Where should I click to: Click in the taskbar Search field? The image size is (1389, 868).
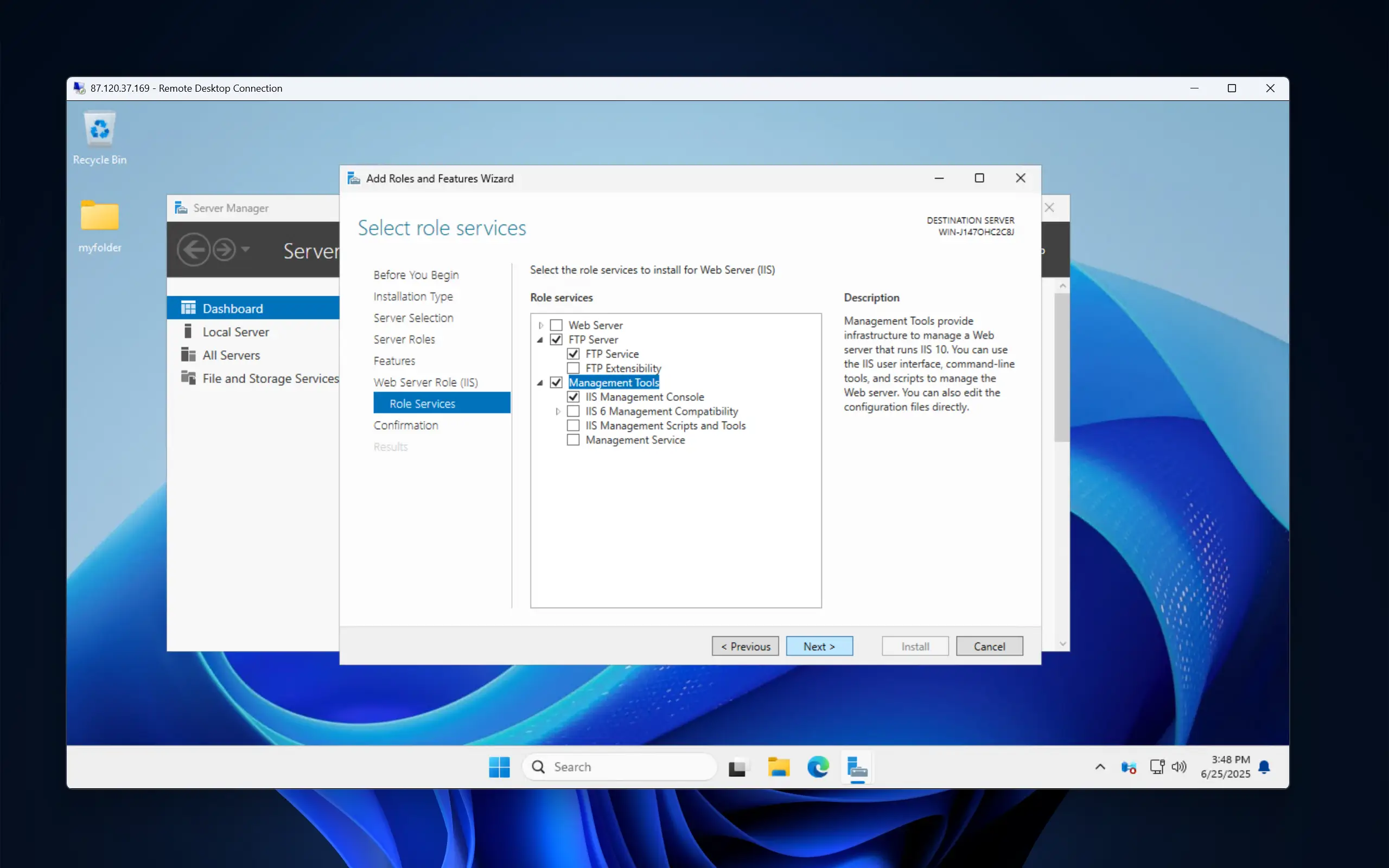pos(620,767)
